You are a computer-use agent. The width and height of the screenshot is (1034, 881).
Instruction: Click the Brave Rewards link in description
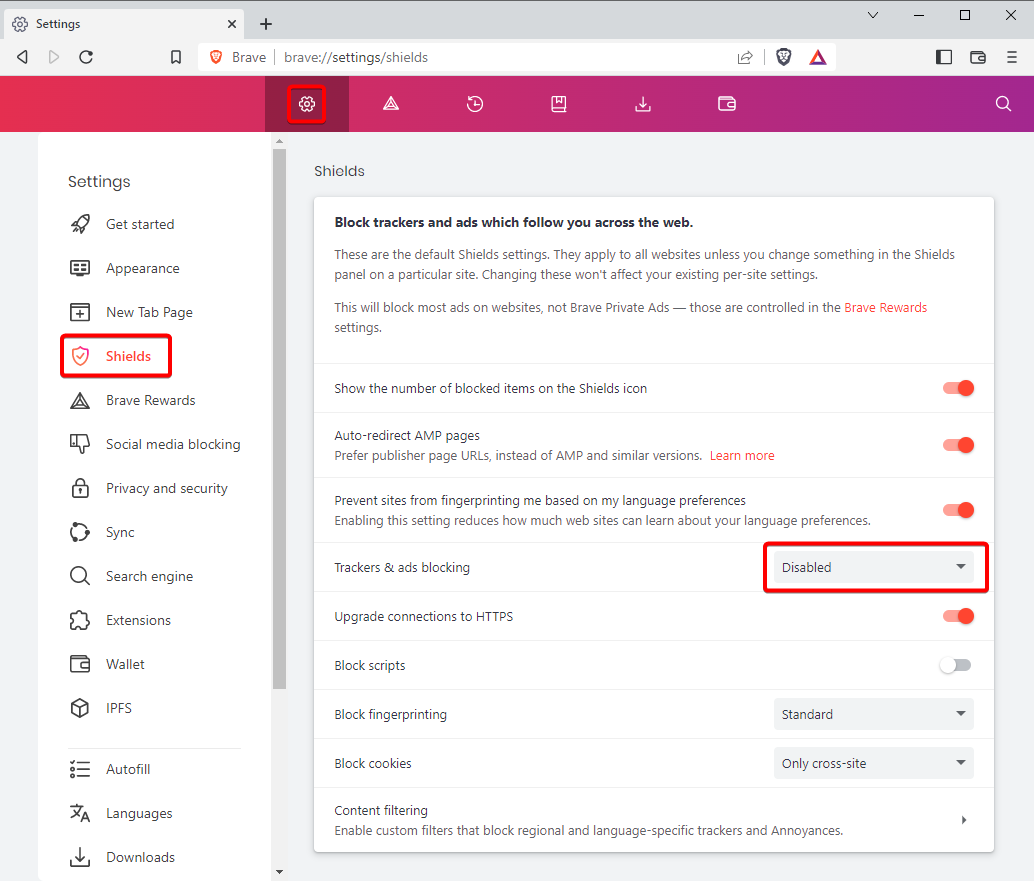[886, 307]
